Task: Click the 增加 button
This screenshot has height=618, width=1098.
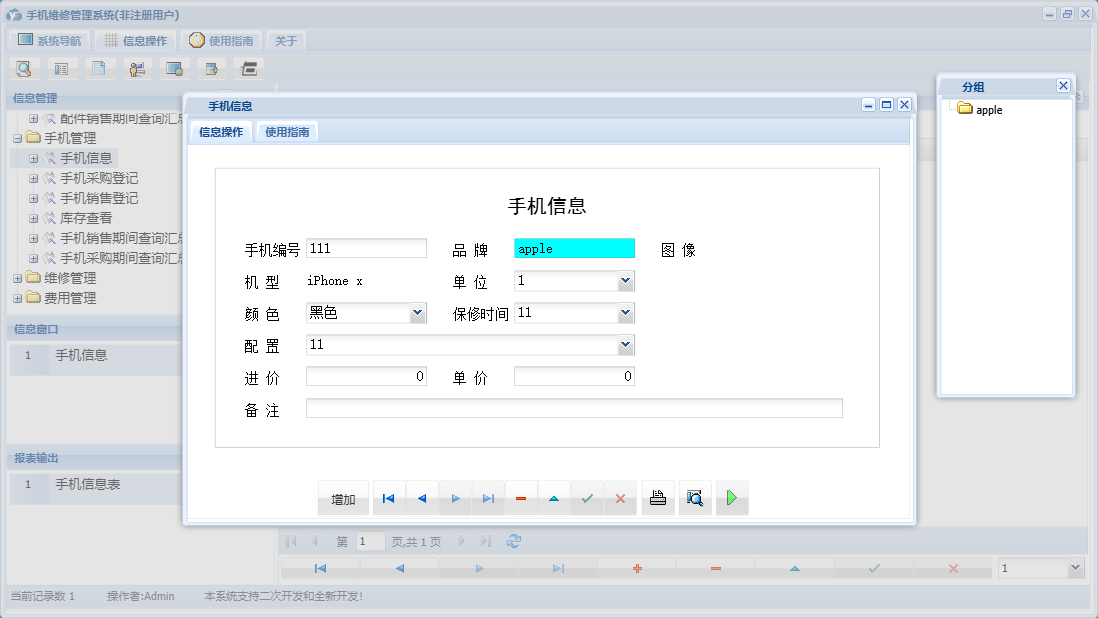Action: pos(343,497)
